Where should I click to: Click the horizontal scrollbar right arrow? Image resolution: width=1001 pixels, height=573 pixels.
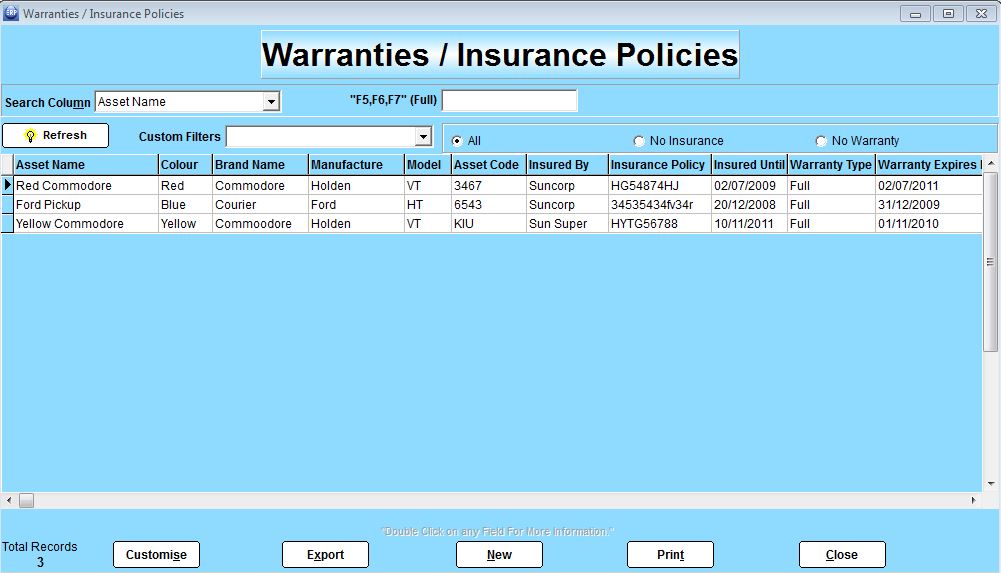click(x=974, y=500)
